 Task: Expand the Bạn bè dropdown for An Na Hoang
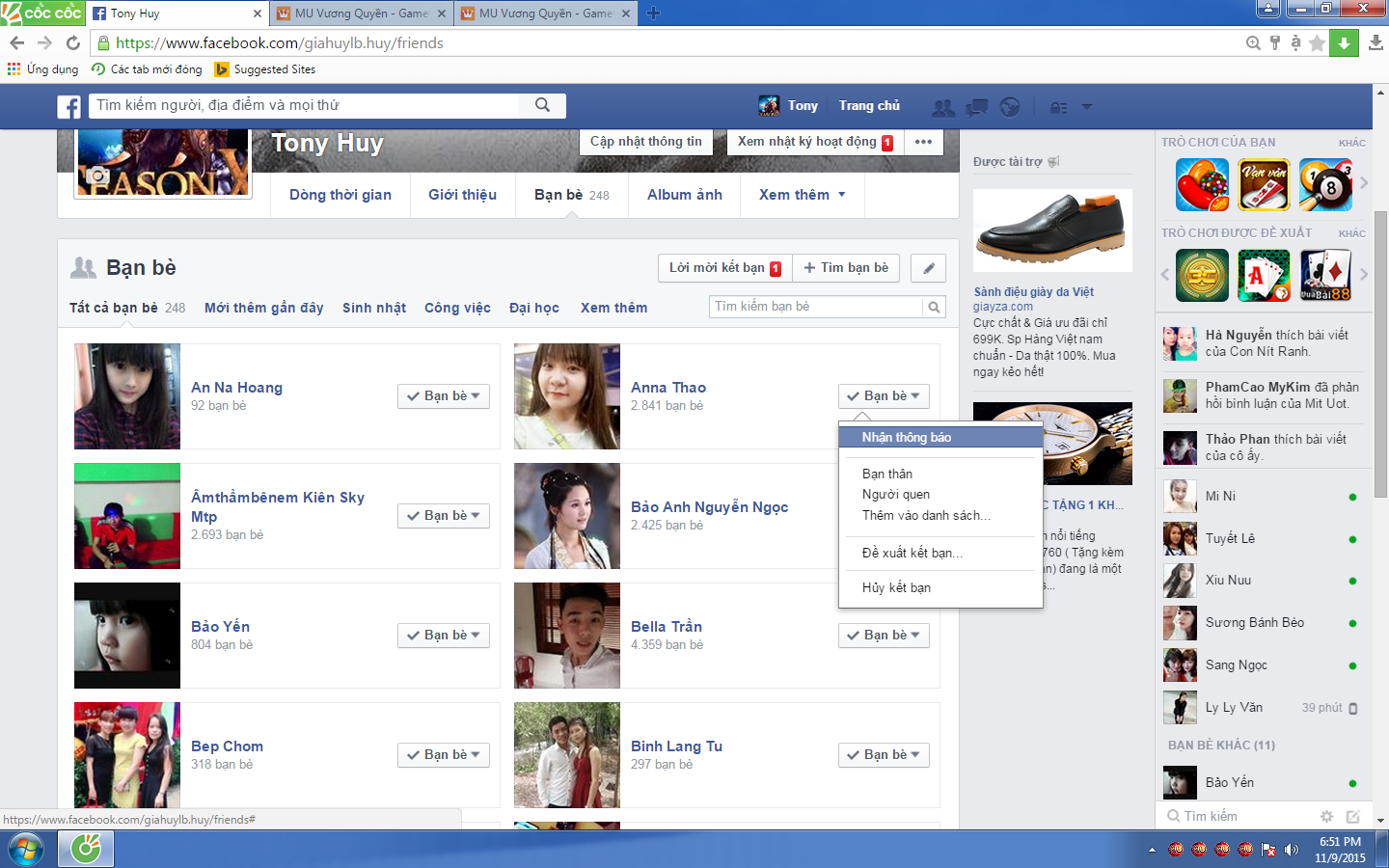coord(444,396)
